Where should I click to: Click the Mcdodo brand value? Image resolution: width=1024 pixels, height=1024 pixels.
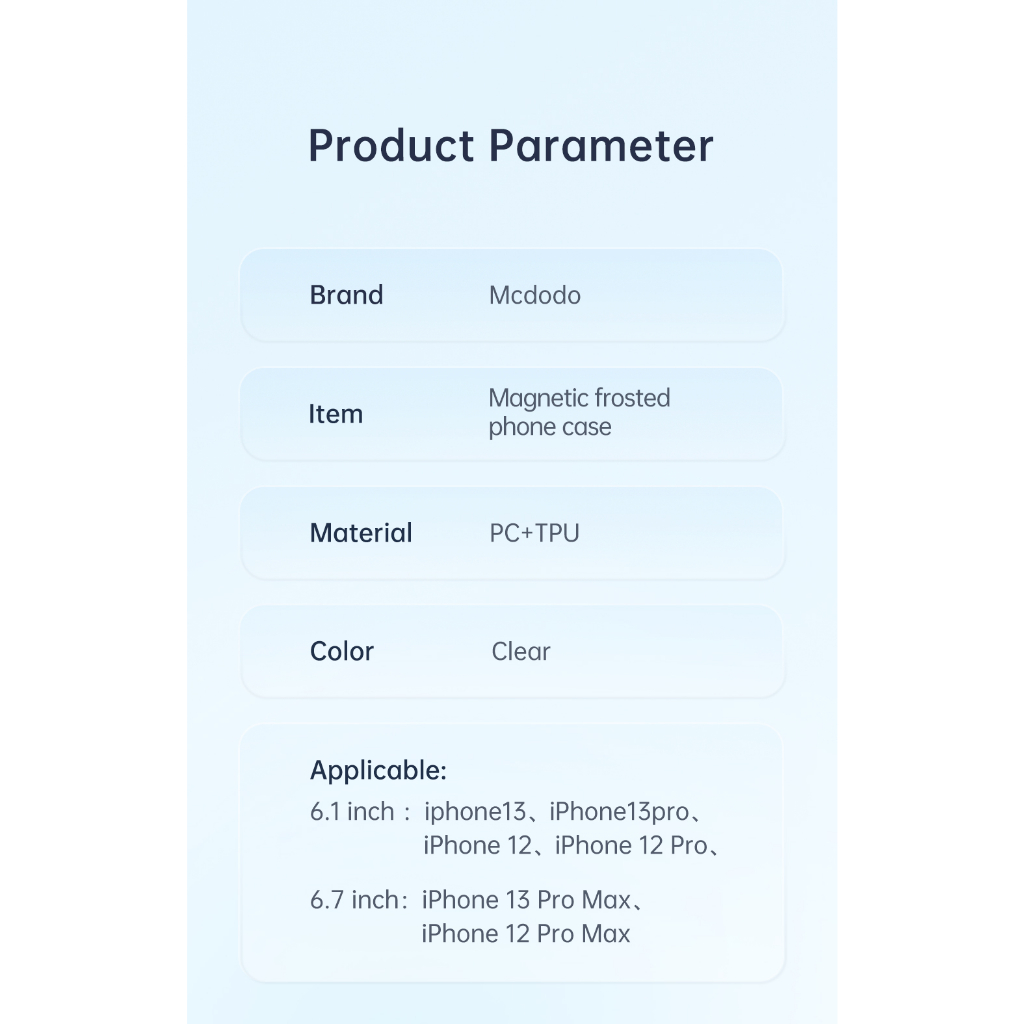tap(534, 296)
